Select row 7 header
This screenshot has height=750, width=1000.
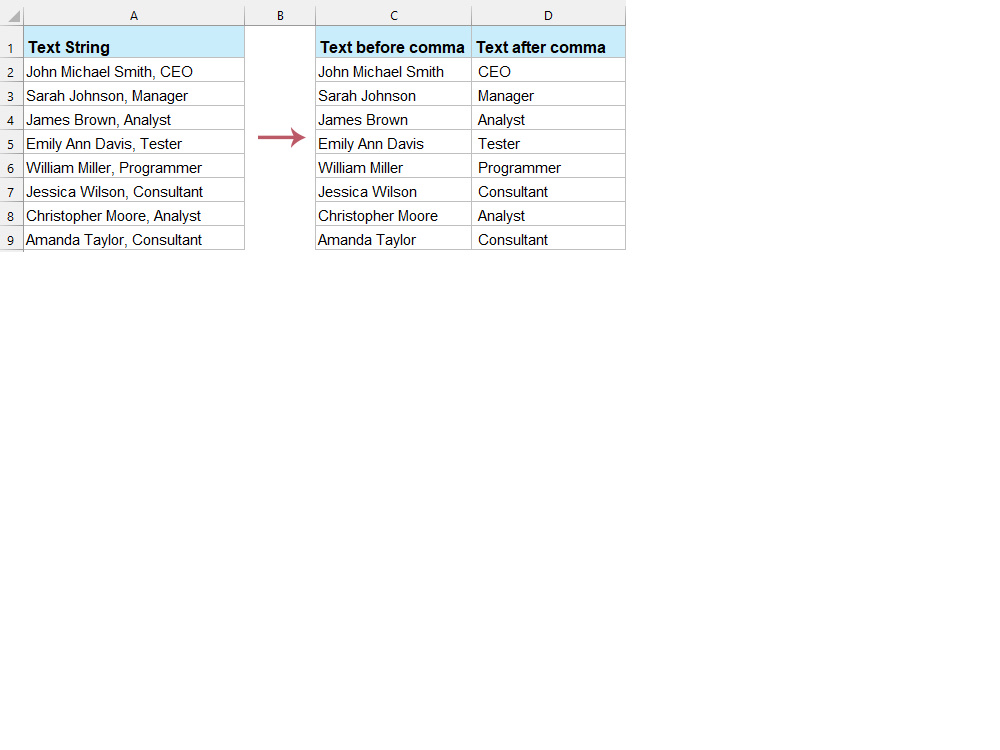tap(11, 190)
